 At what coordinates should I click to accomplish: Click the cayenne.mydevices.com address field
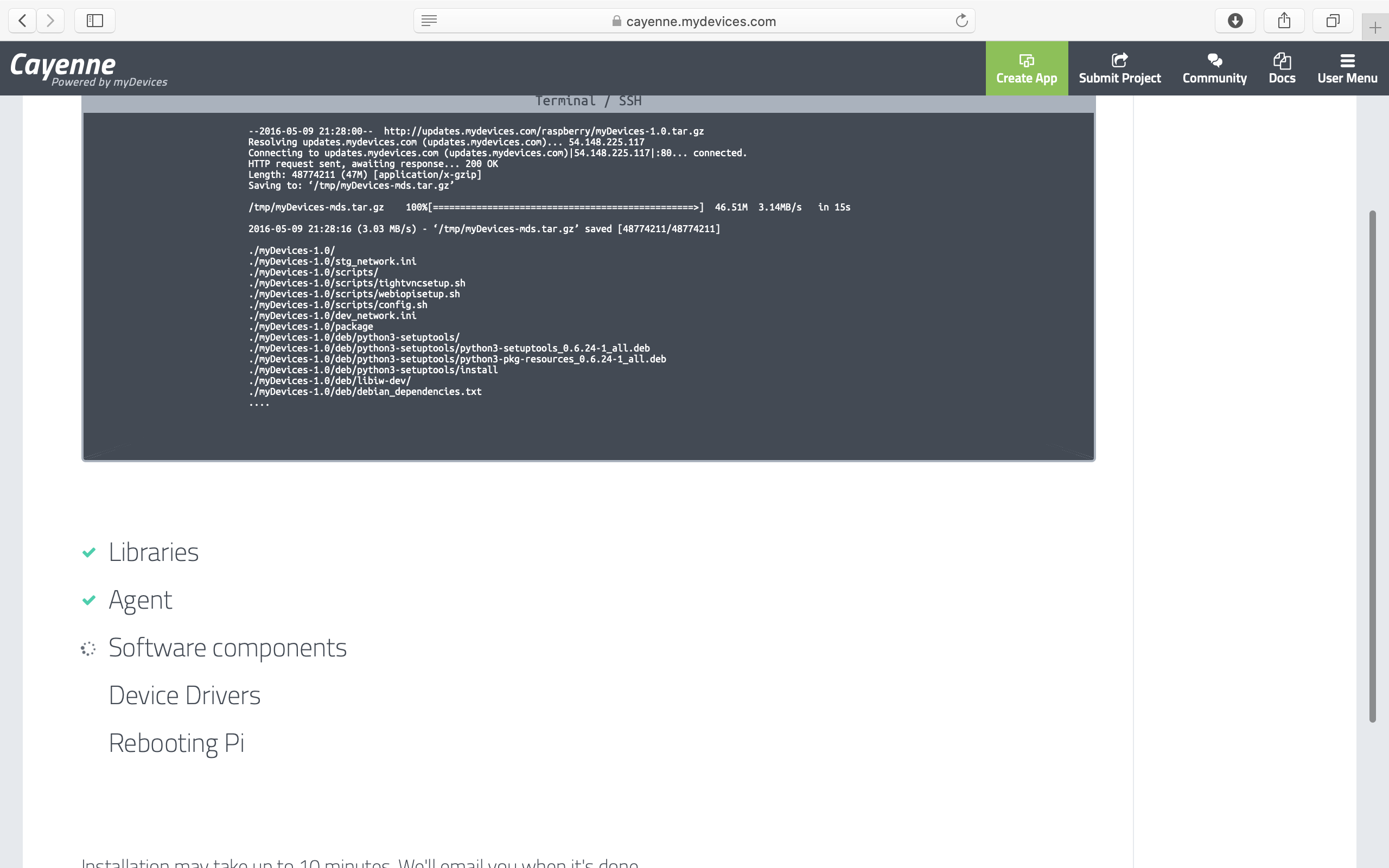pyautogui.click(x=700, y=21)
